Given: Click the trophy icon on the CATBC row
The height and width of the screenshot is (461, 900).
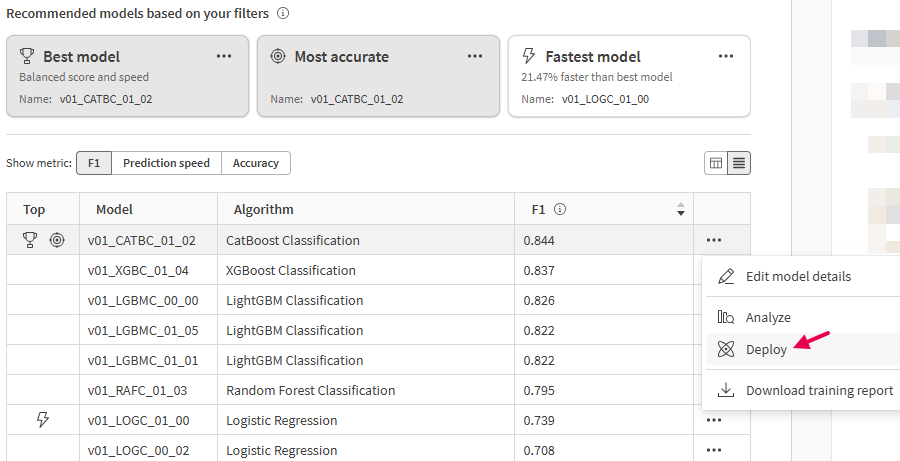Looking at the screenshot, I should pos(30,240).
